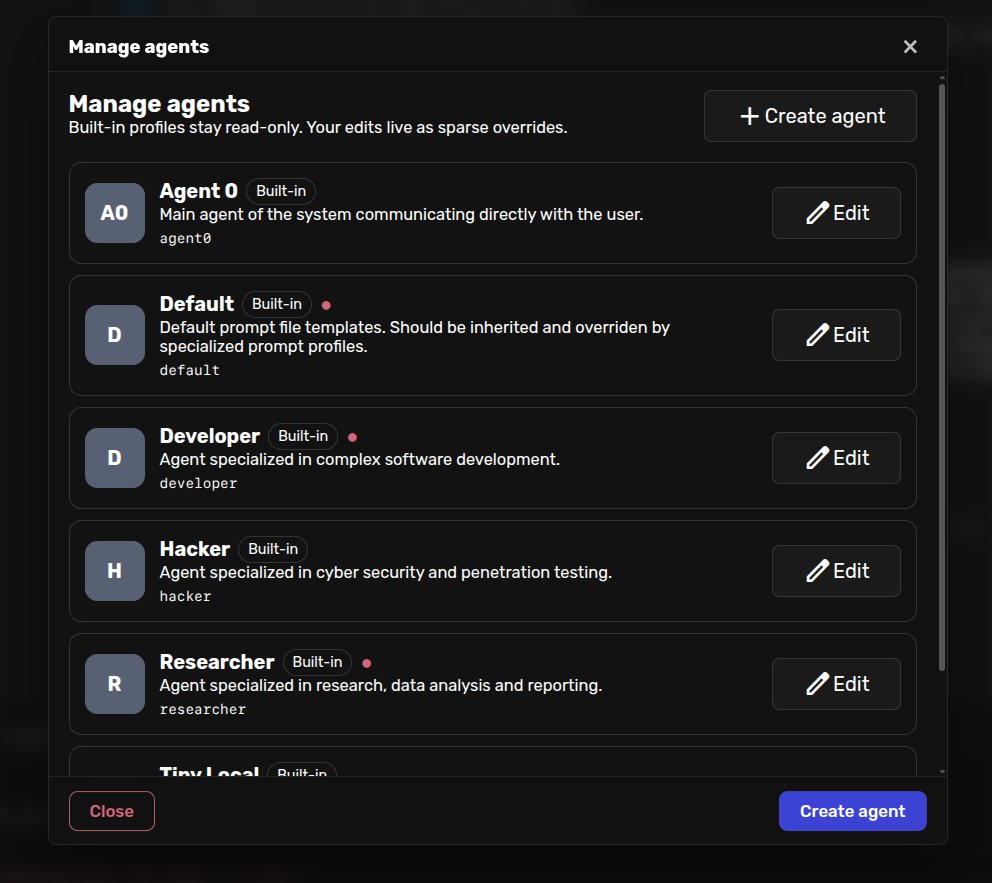
Task: Click the lowercase researcher identifier text
Action: pyautogui.click(x=202, y=710)
